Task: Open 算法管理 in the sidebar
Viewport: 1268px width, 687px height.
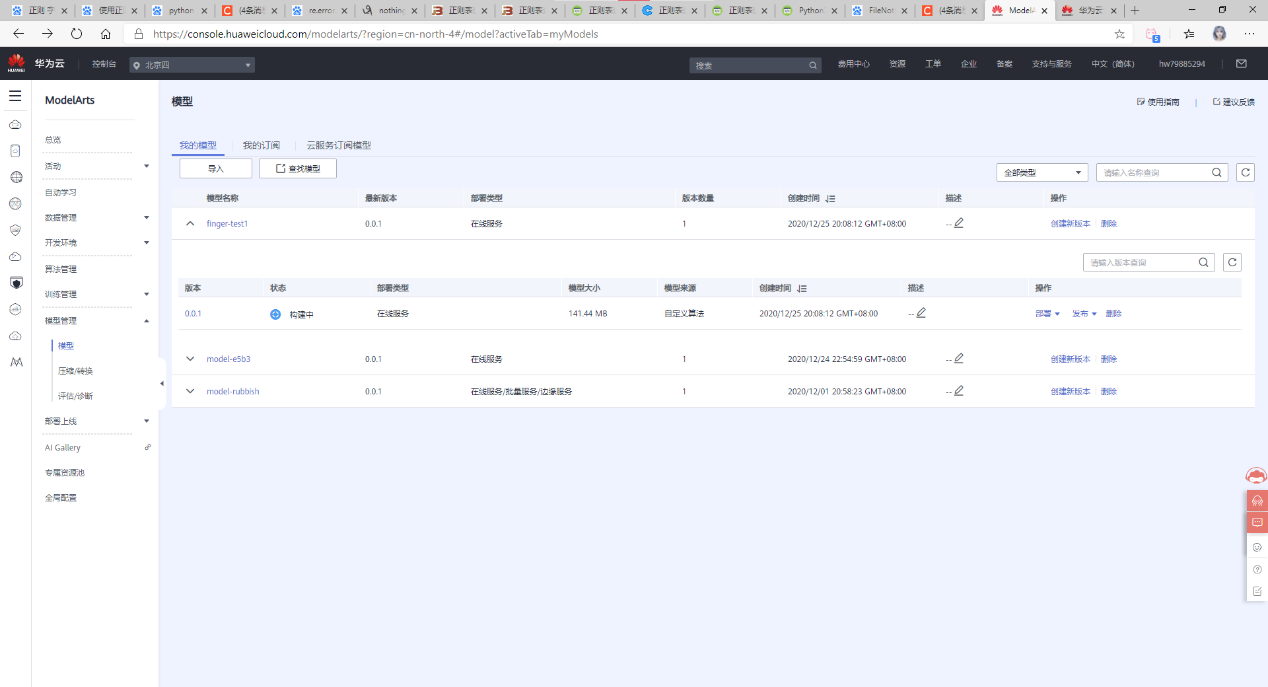Action: click(61, 269)
